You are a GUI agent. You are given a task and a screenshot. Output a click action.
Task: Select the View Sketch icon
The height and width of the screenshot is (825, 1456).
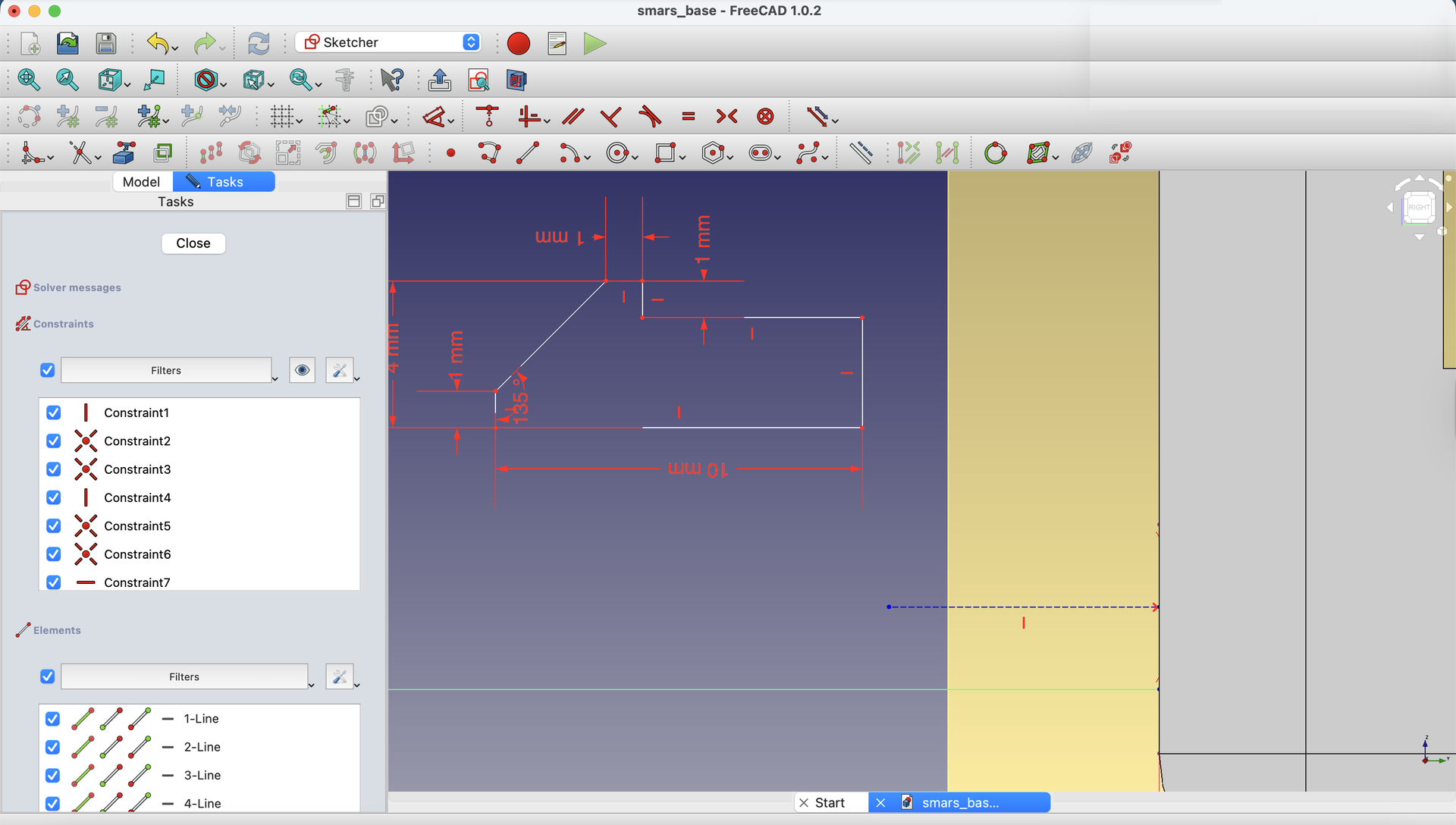(x=479, y=80)
